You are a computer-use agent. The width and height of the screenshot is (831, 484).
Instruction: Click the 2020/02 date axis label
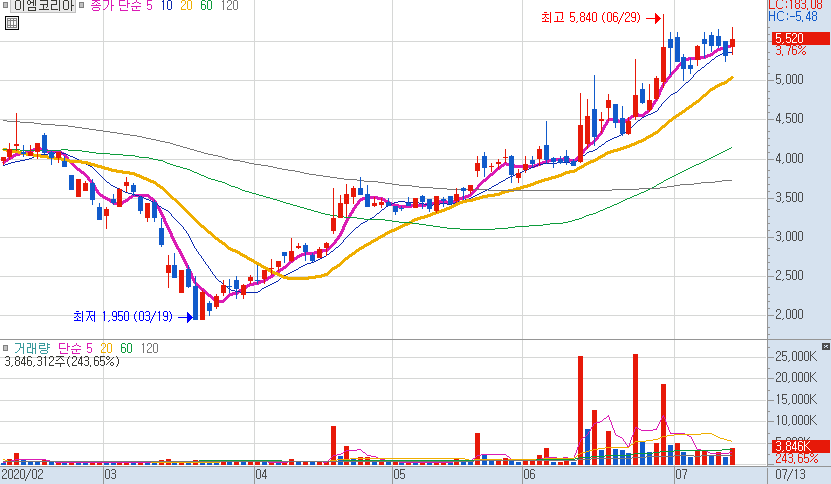(x=22, y=474)
